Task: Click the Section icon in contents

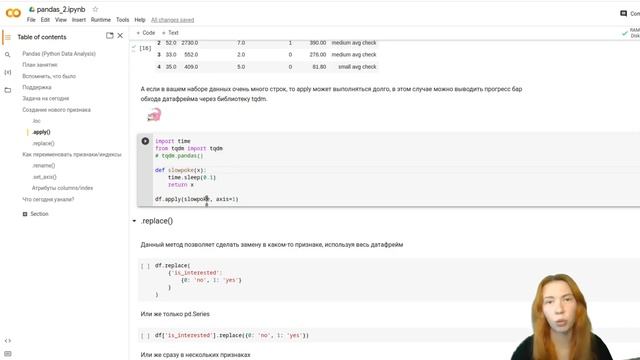Action: tap(25, 214)
